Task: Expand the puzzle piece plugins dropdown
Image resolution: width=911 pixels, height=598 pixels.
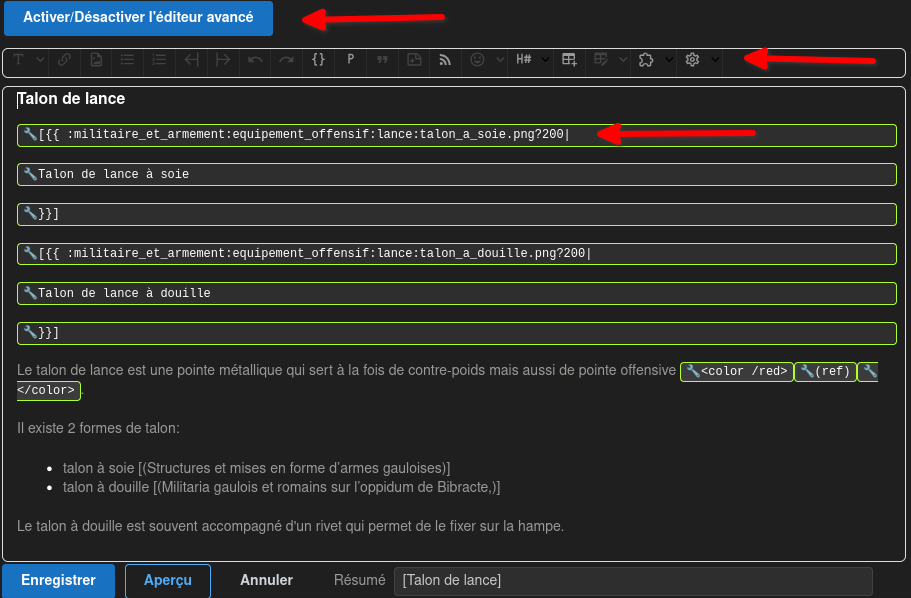Action: [669, 59]
